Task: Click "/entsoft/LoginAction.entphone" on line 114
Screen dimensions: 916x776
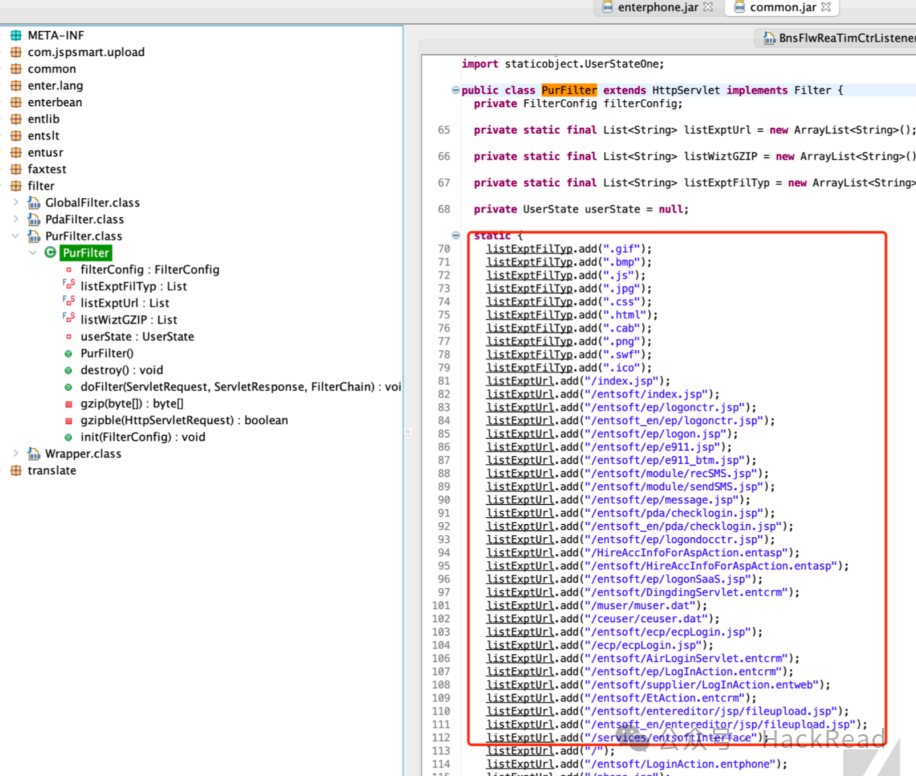Action: click(x=681, y=764)
